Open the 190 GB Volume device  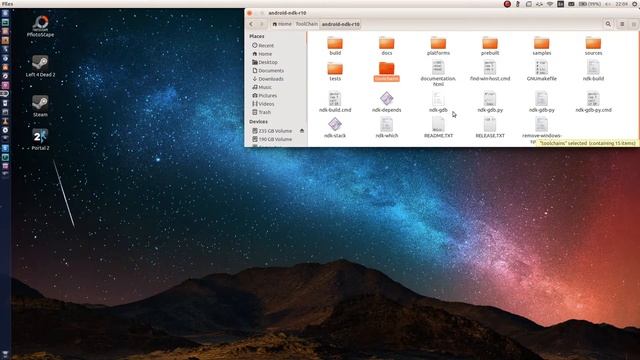[x=272, y=139]
